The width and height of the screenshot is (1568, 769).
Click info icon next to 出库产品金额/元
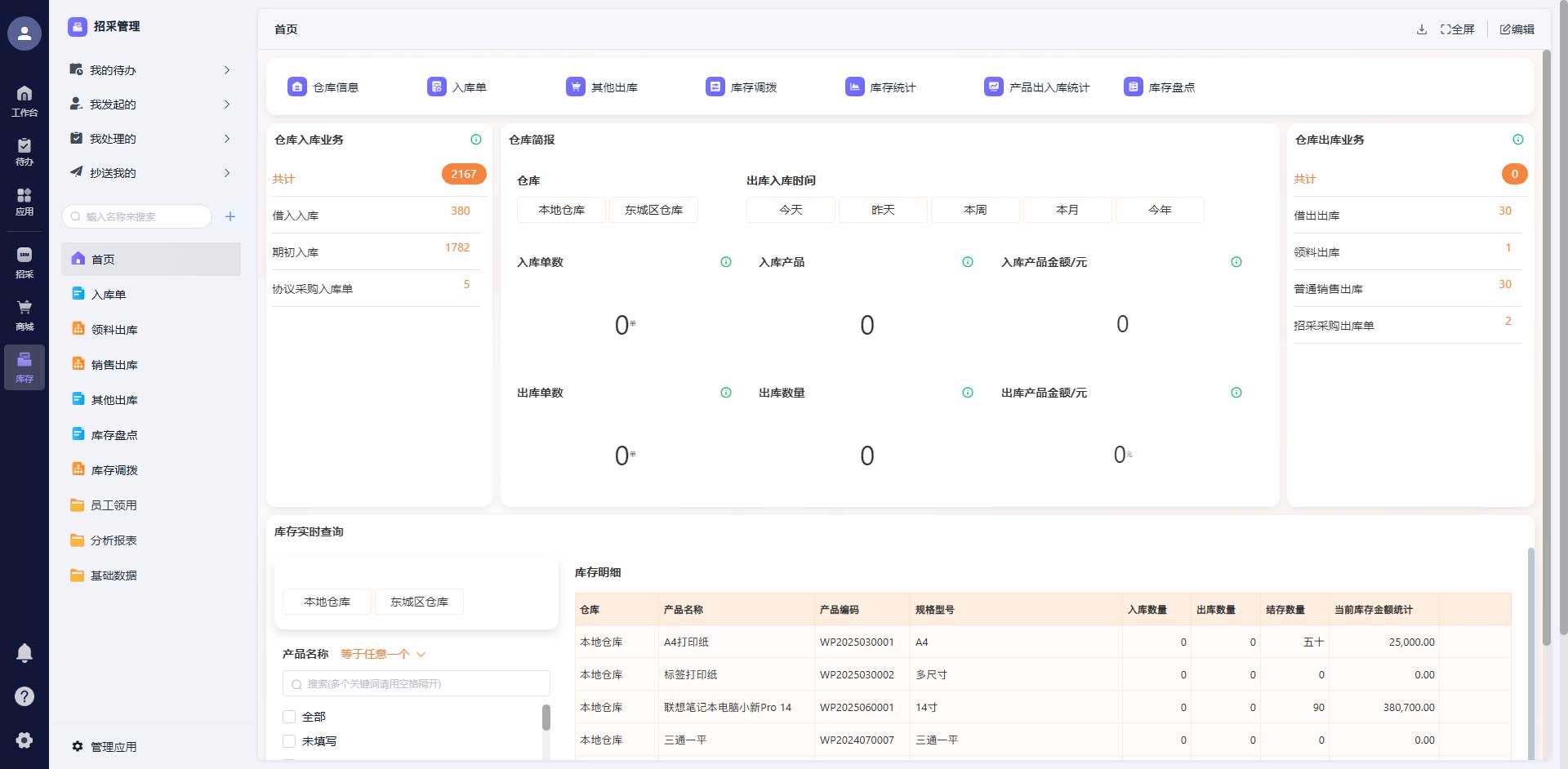[1236, 393]
